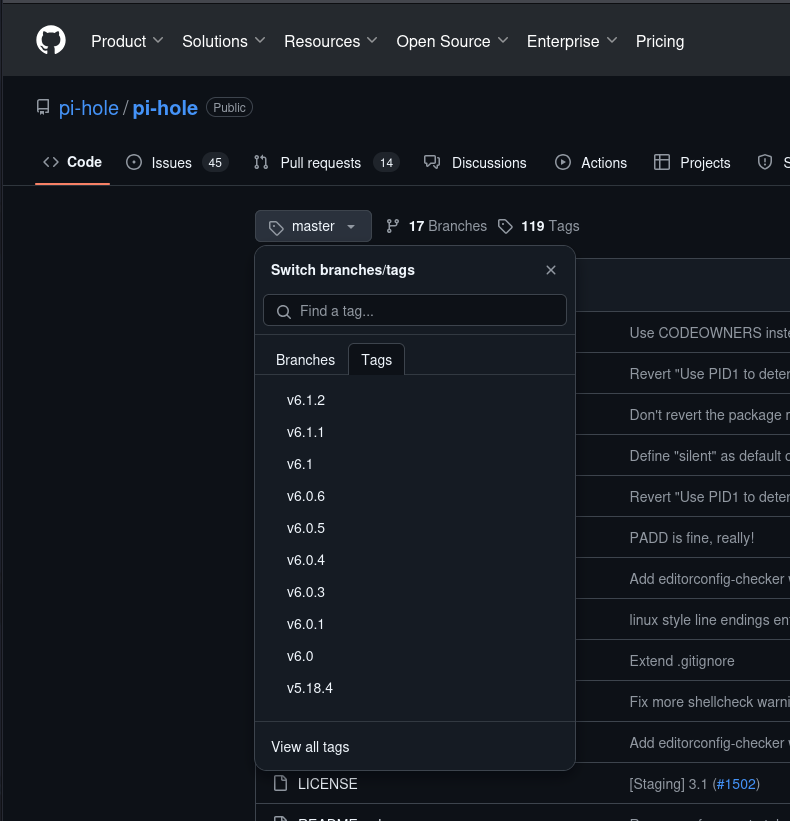Viewport: 790px width, 821px height.
Task: Open the Issues tab
Action: click(x=177, y=162)
